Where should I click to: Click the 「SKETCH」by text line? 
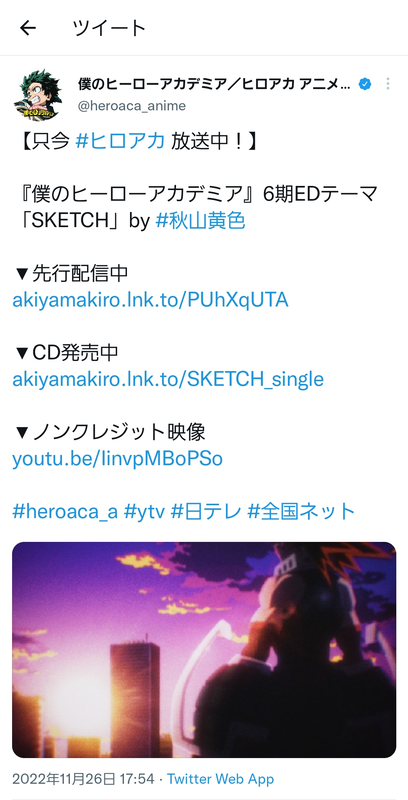tap(81, 220)
